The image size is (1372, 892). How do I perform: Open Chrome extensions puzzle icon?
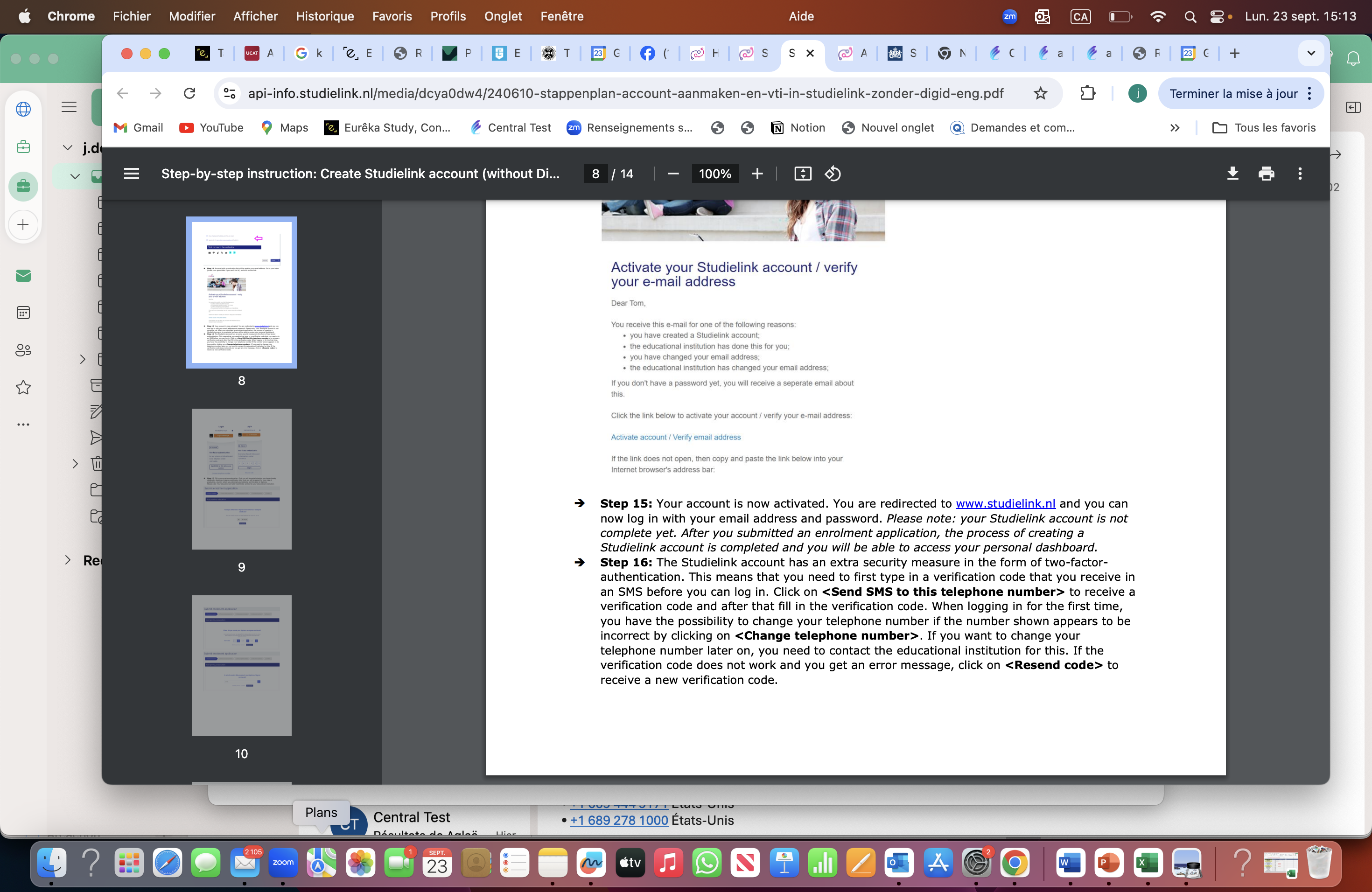click(x=1087, y=93)
